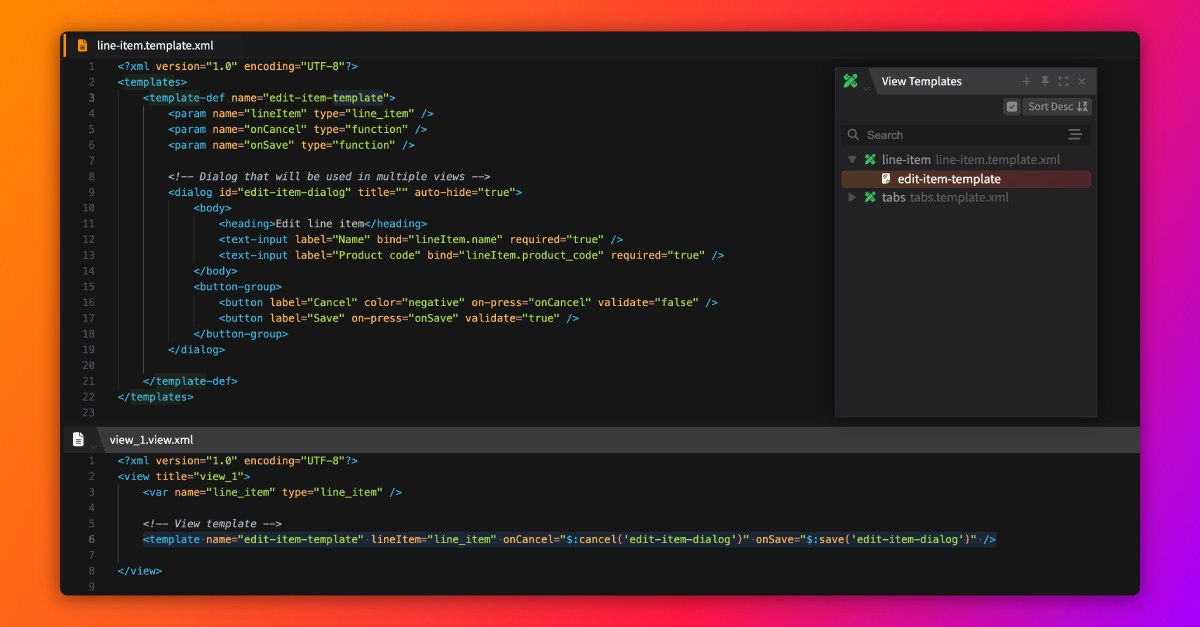Click the opening "<body>" tag line 10
The image size is (1200, 627).
pos(212,208)
